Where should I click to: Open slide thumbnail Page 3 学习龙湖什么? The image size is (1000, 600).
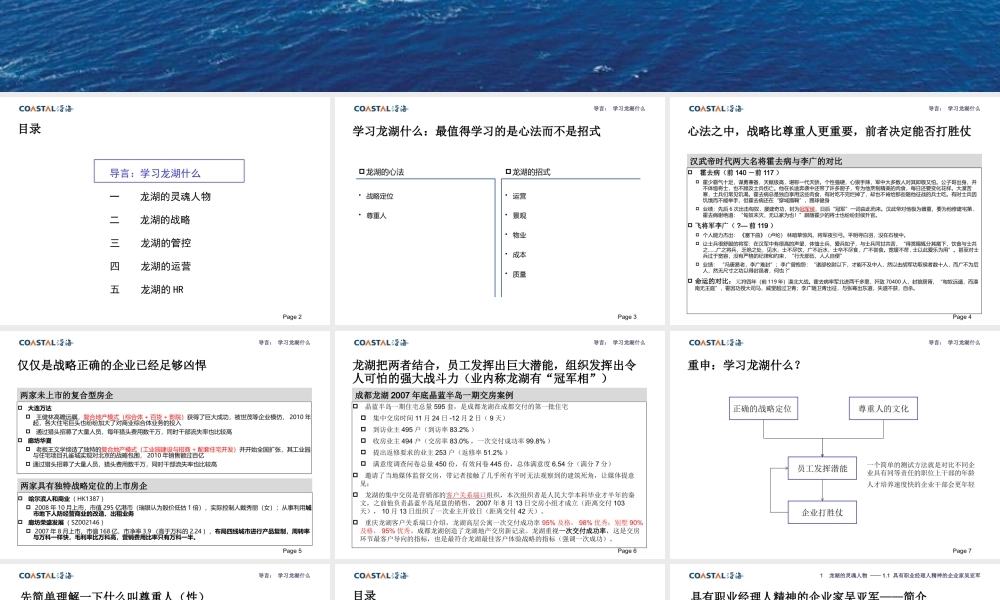(499, 210)
